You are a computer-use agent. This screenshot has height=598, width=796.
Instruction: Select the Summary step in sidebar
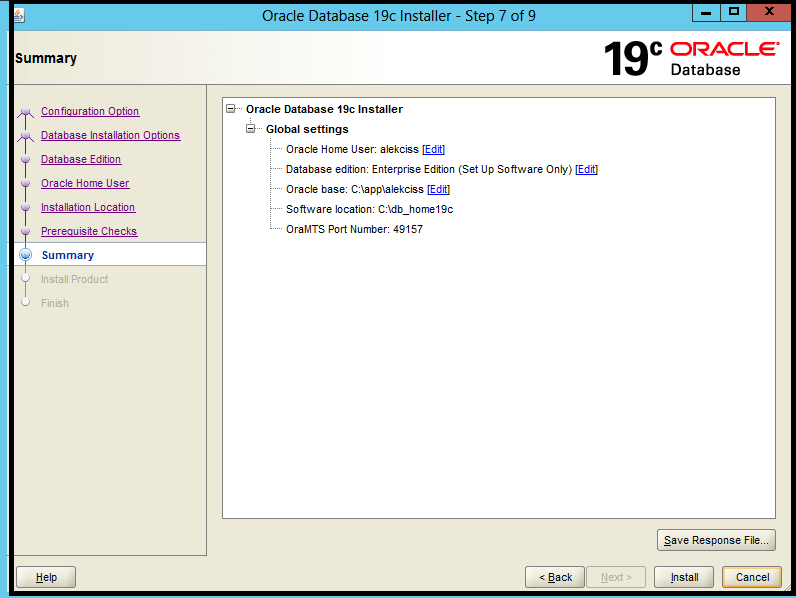tap(68, 255)
